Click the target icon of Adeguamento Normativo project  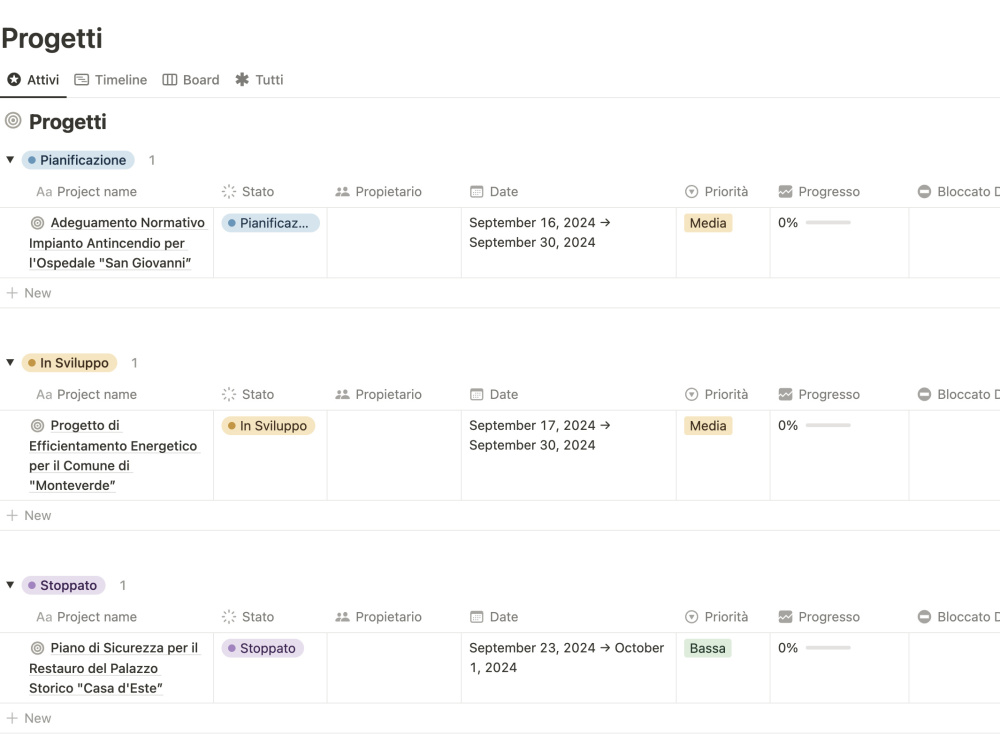pyautogui.click(x=38, y=223)
